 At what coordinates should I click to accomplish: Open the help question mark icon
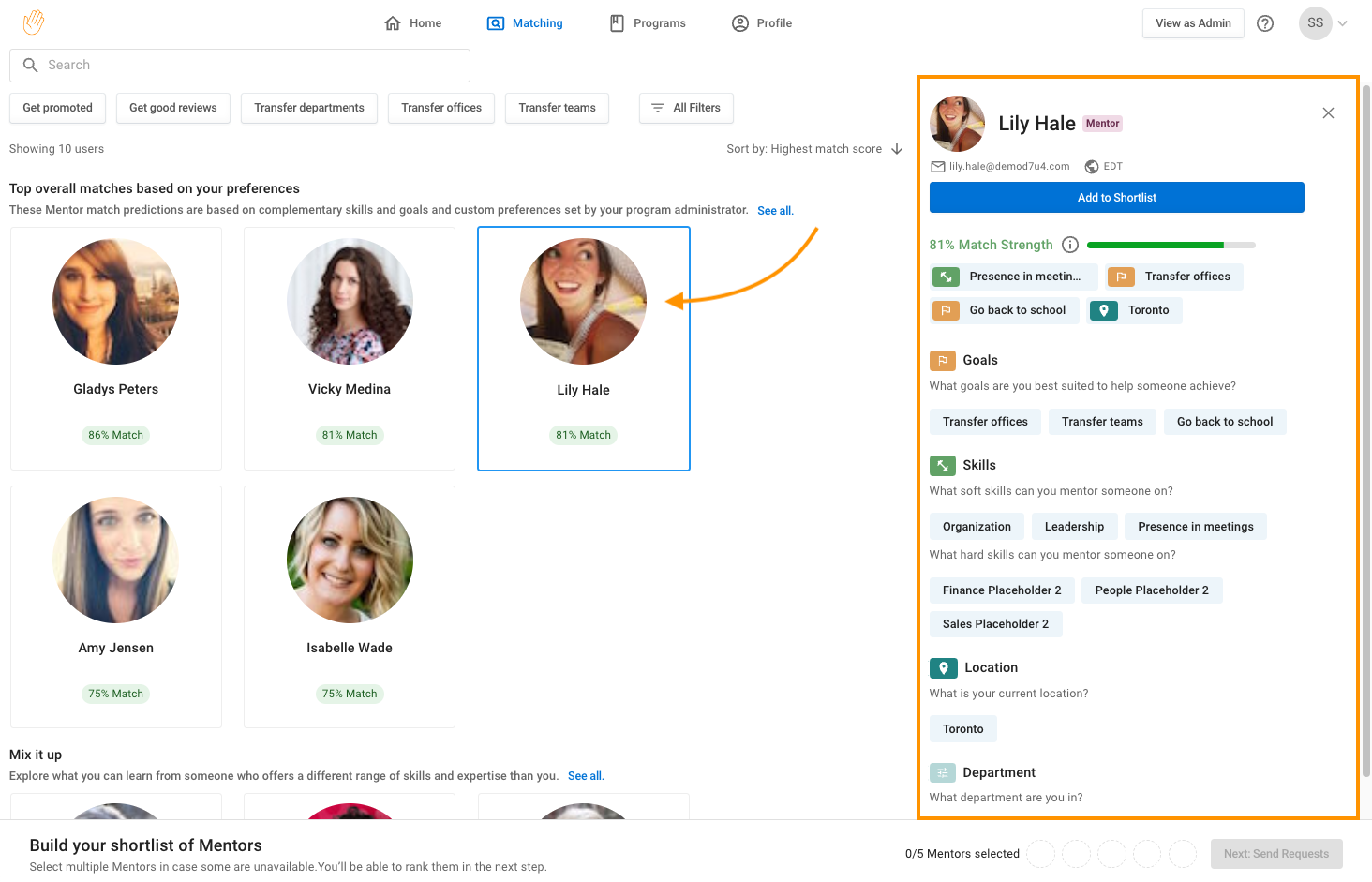tap(1265, 23)
